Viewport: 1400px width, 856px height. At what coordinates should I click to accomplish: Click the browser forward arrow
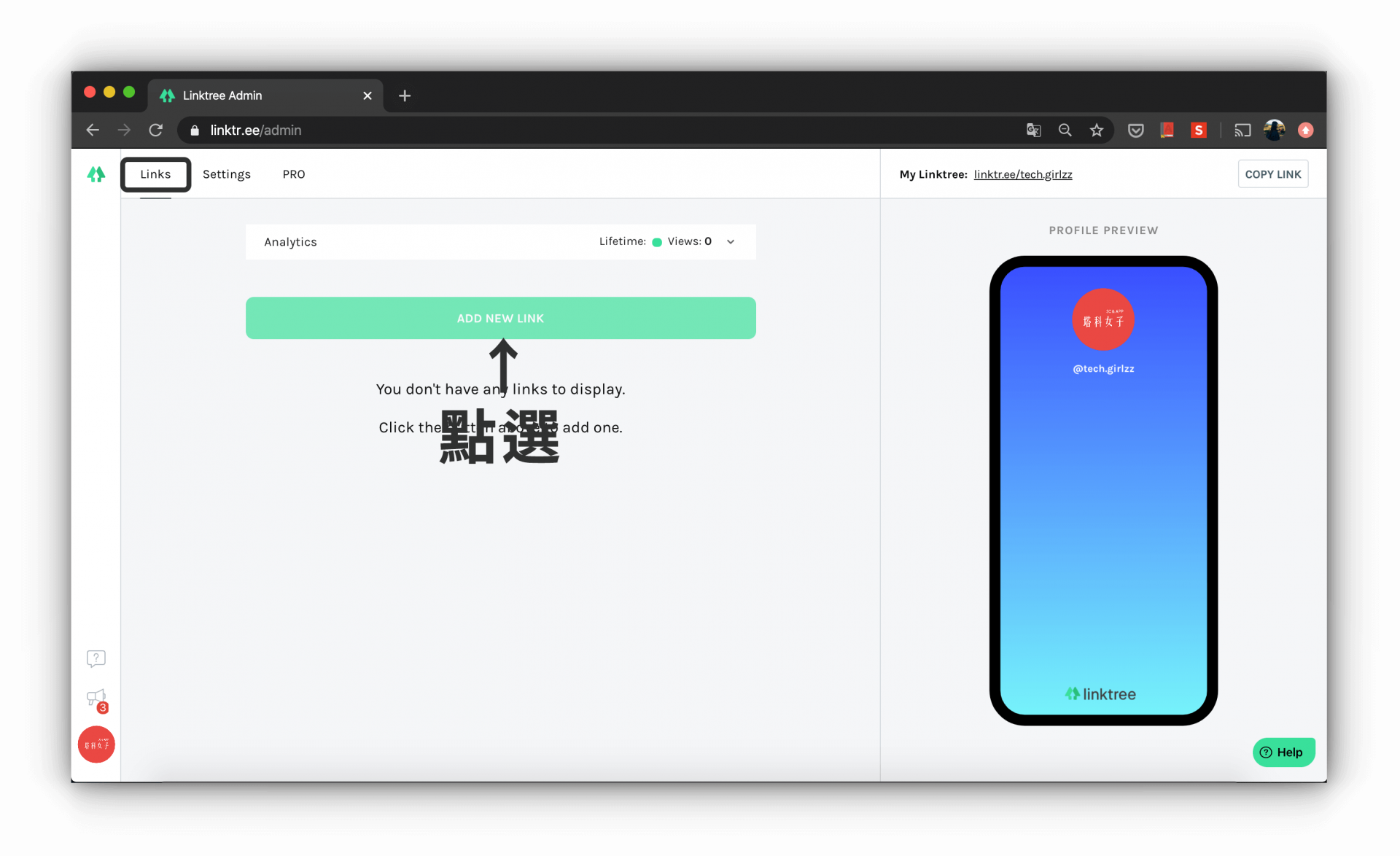[x=124, y=130]
